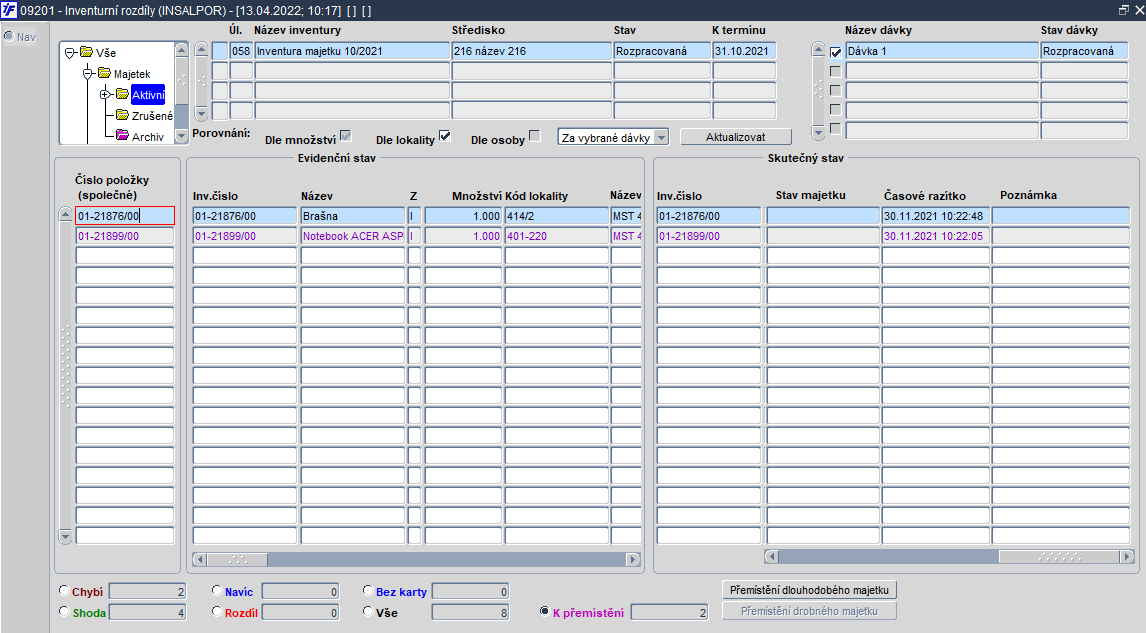Click the tree panel scroll up arrow
This screenshot has width=1146, height=633.
point(181,50)
